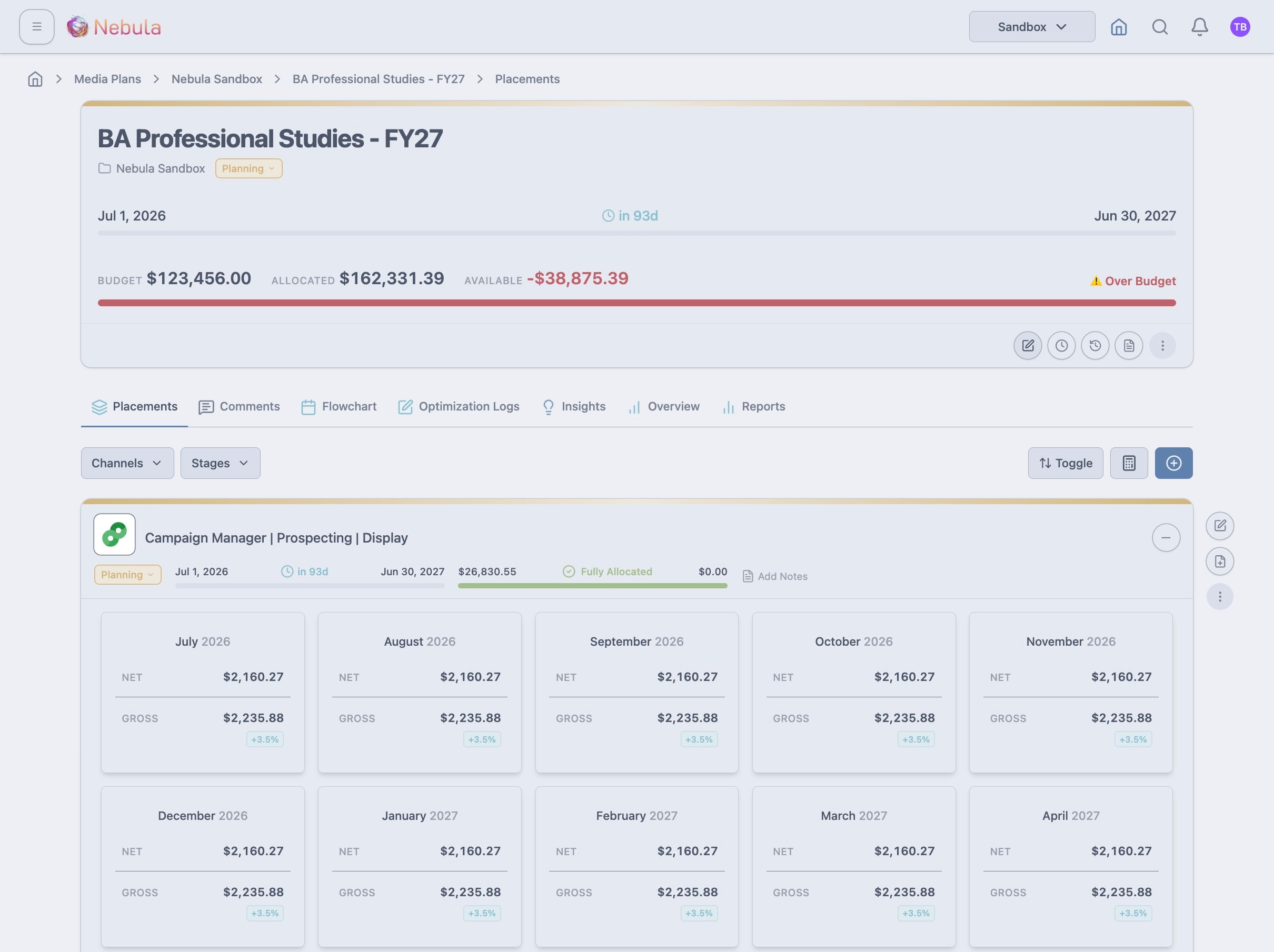Image resolution: width=1274 pixels, height=952 pixels.
Task: Add a new placement plus button
Action: tap(1173, 463)
